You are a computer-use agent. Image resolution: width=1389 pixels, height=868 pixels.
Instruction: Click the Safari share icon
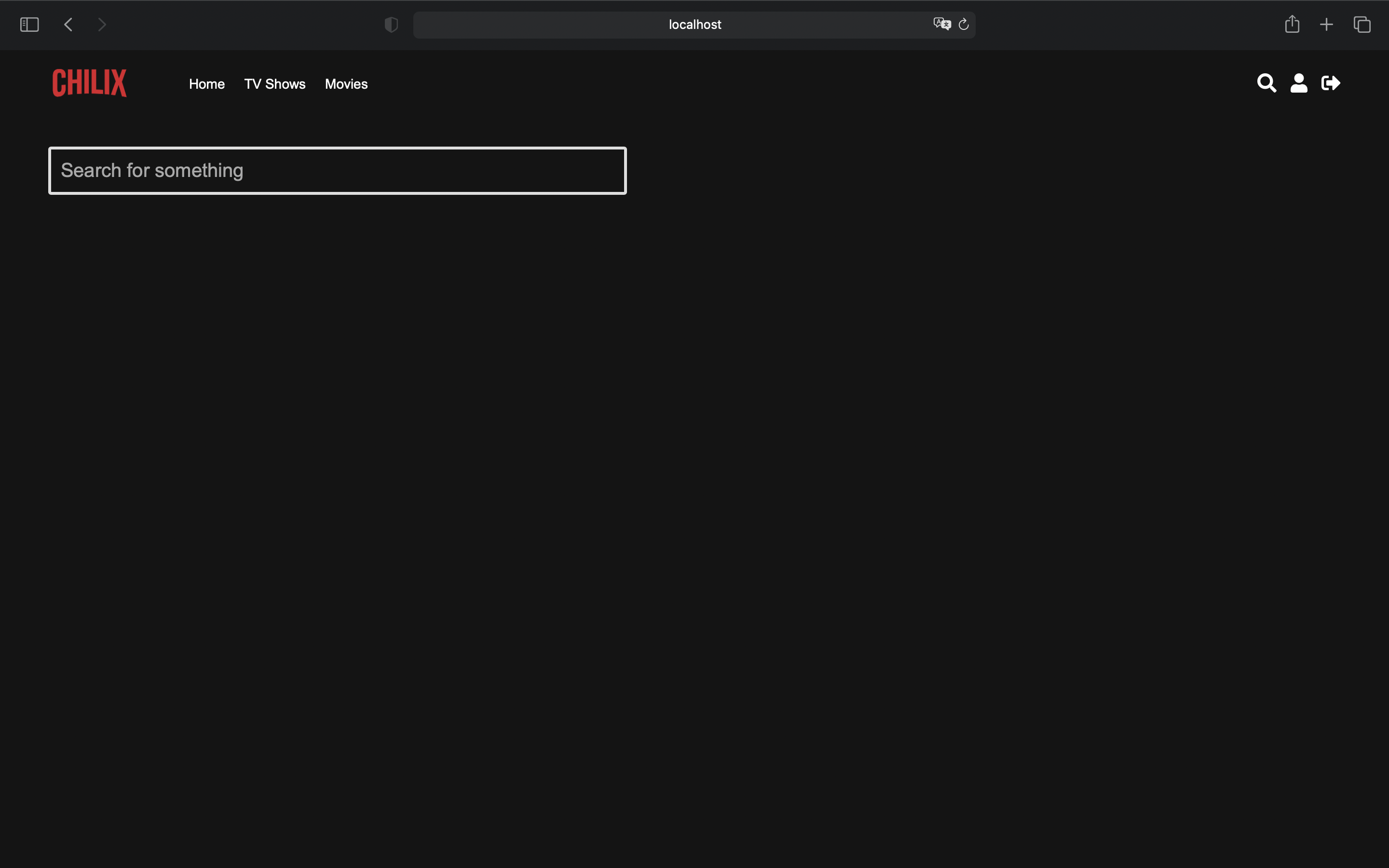click(x=1292, y=24)
